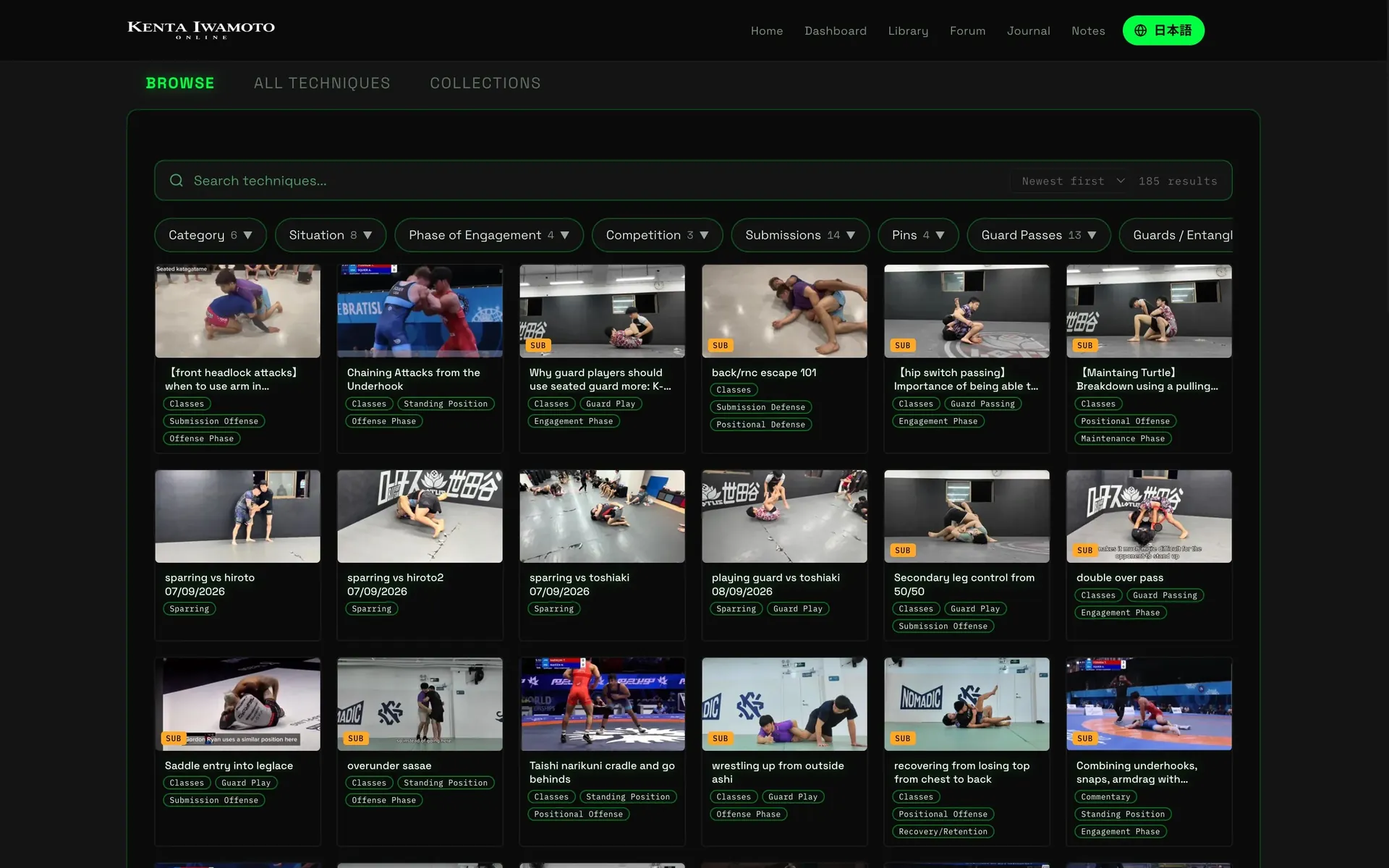Click SUB badge on back/rnc escape 101
This screenshot has height=868, width=1389.
(x=720, y=345)
